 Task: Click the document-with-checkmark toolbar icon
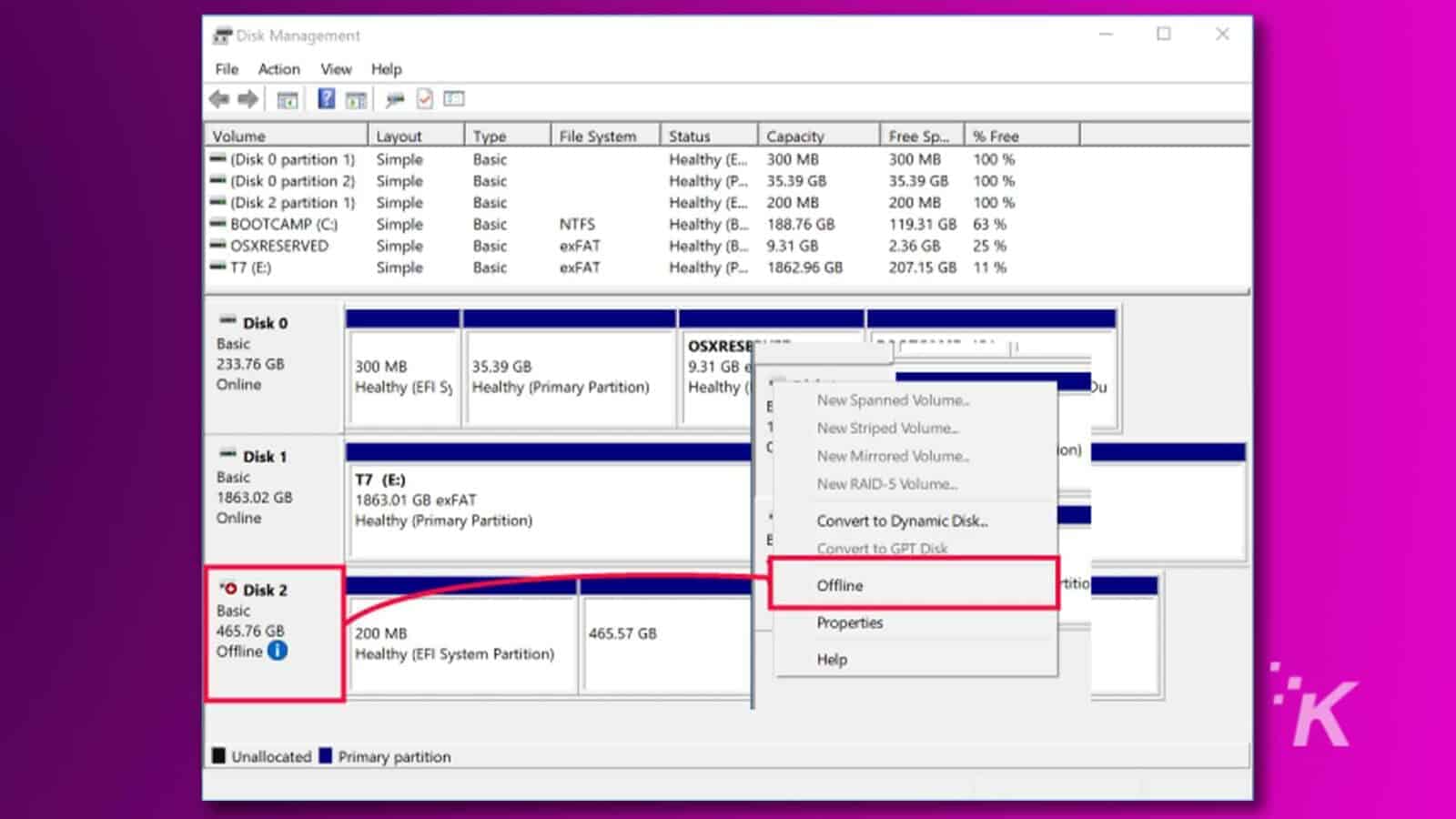[424, 98]
